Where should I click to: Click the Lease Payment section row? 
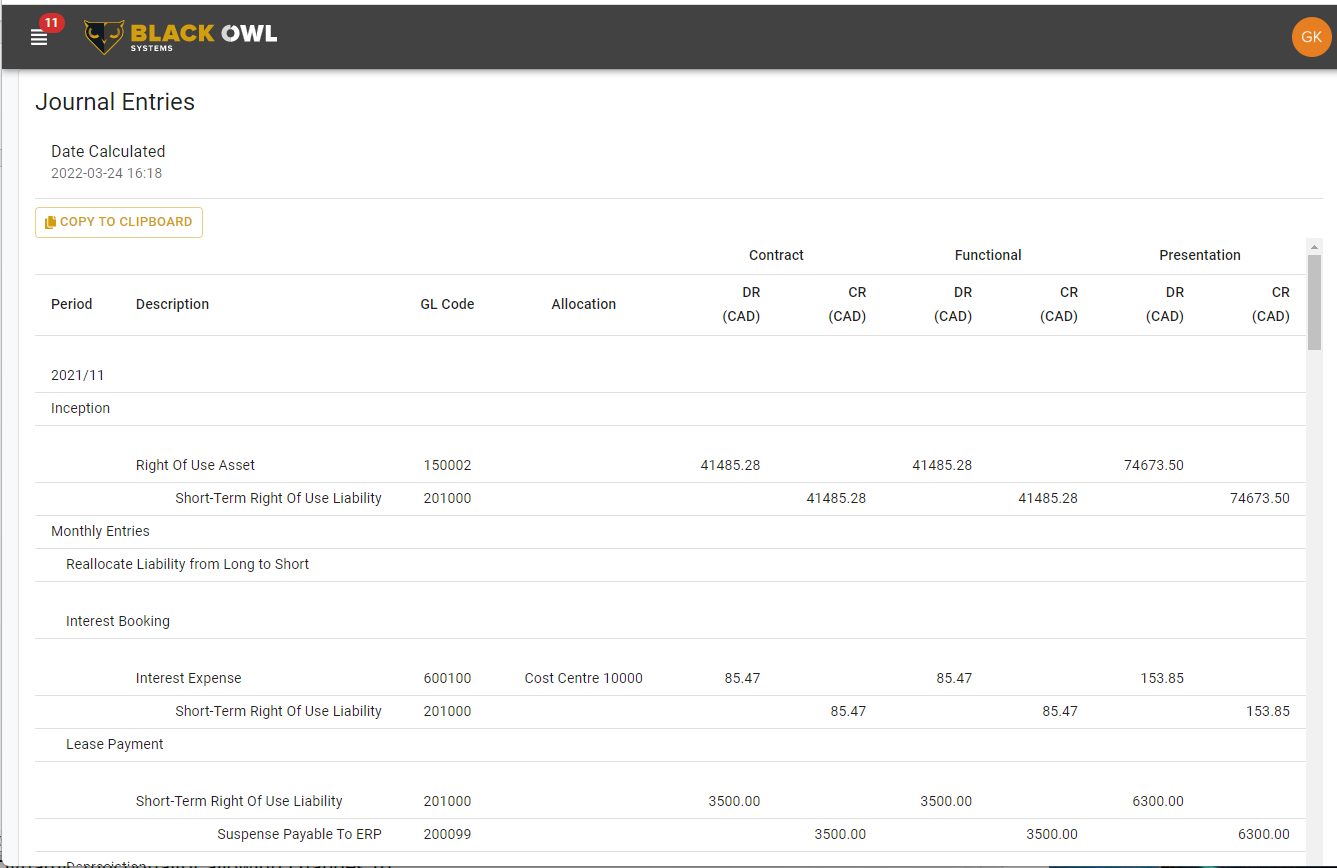coord(115,744)
